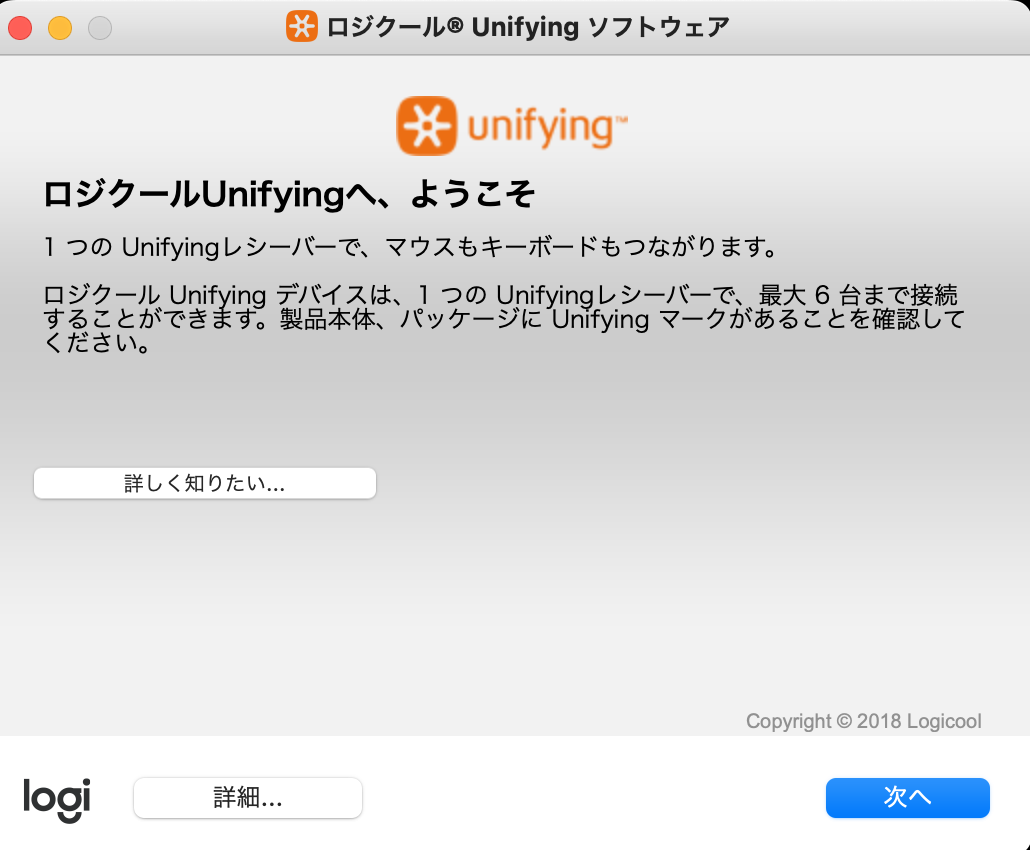Click the 次へ (Next) button
The image size is (1030, 850).
pos(907,797)
